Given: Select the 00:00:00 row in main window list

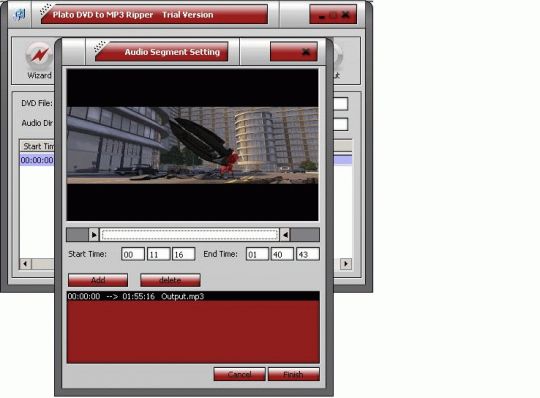Looking at the screenshot, I should tap(37, 160).
